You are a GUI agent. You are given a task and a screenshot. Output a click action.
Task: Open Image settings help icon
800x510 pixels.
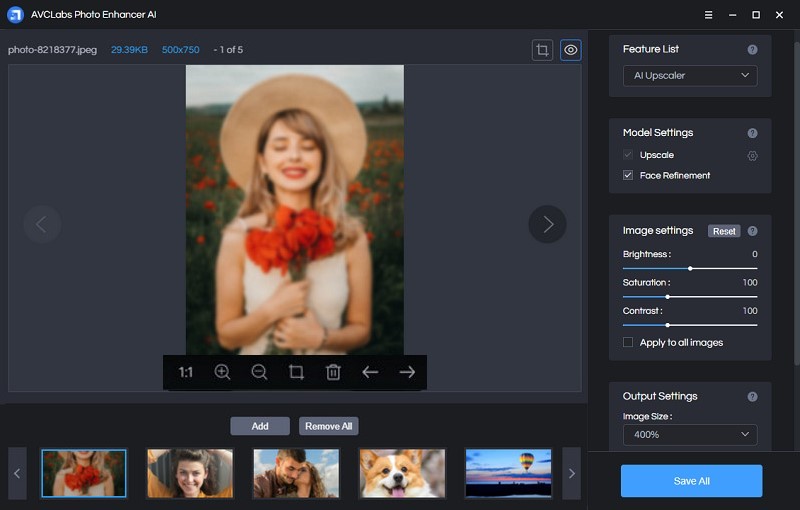click(753, 231)
